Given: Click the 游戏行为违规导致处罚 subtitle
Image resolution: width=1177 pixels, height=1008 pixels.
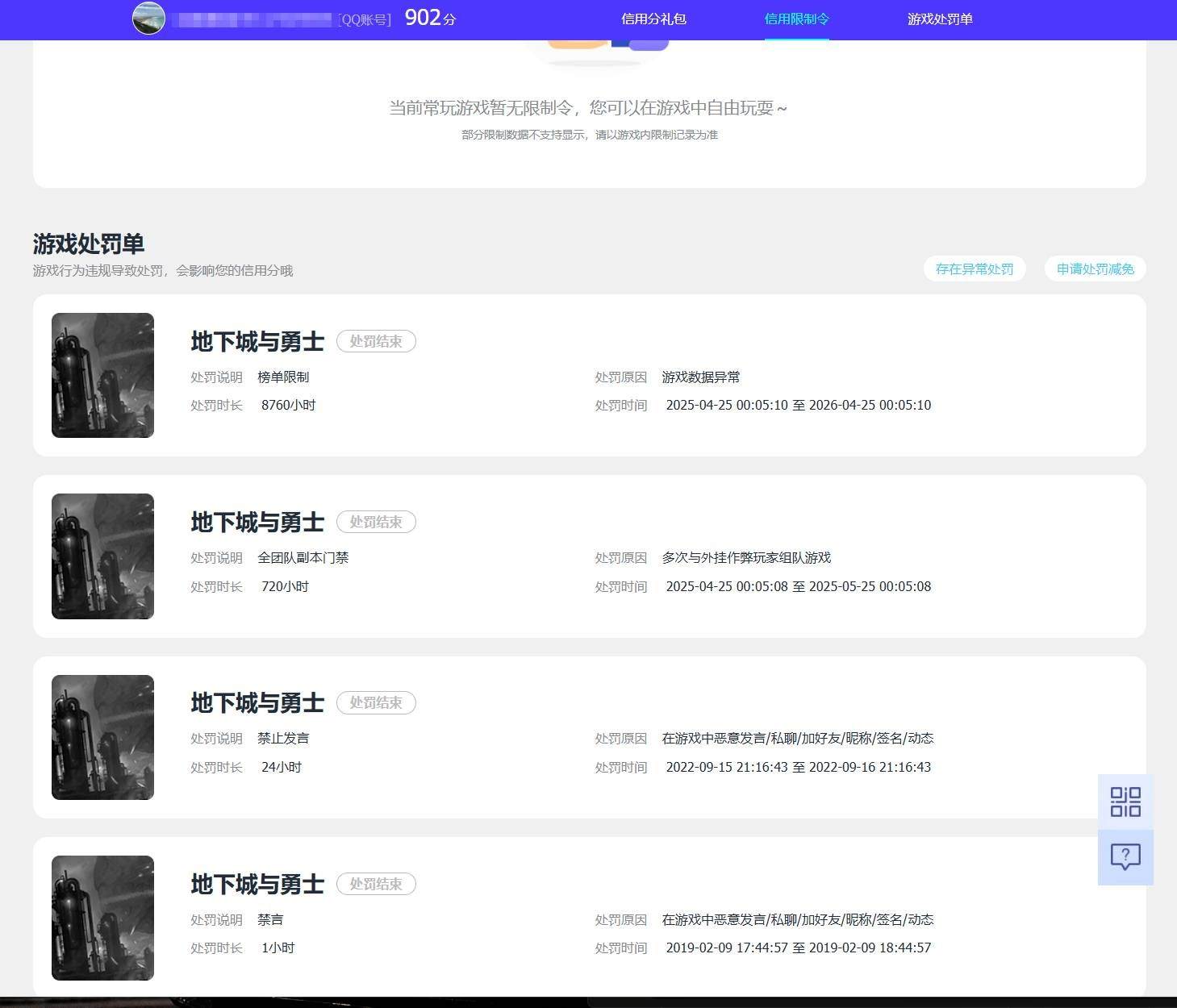Looking at the screenshot, I should (x=163, y=271).
